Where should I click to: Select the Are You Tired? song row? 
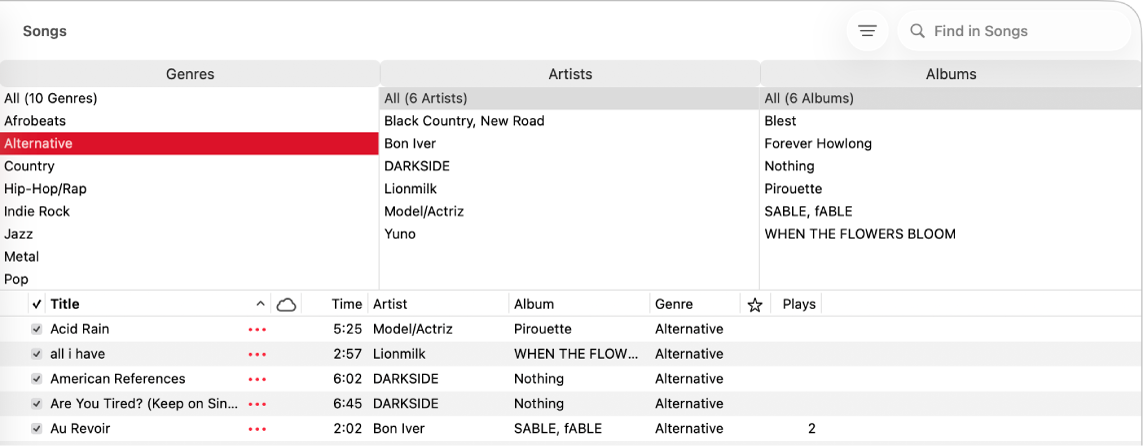144,404
